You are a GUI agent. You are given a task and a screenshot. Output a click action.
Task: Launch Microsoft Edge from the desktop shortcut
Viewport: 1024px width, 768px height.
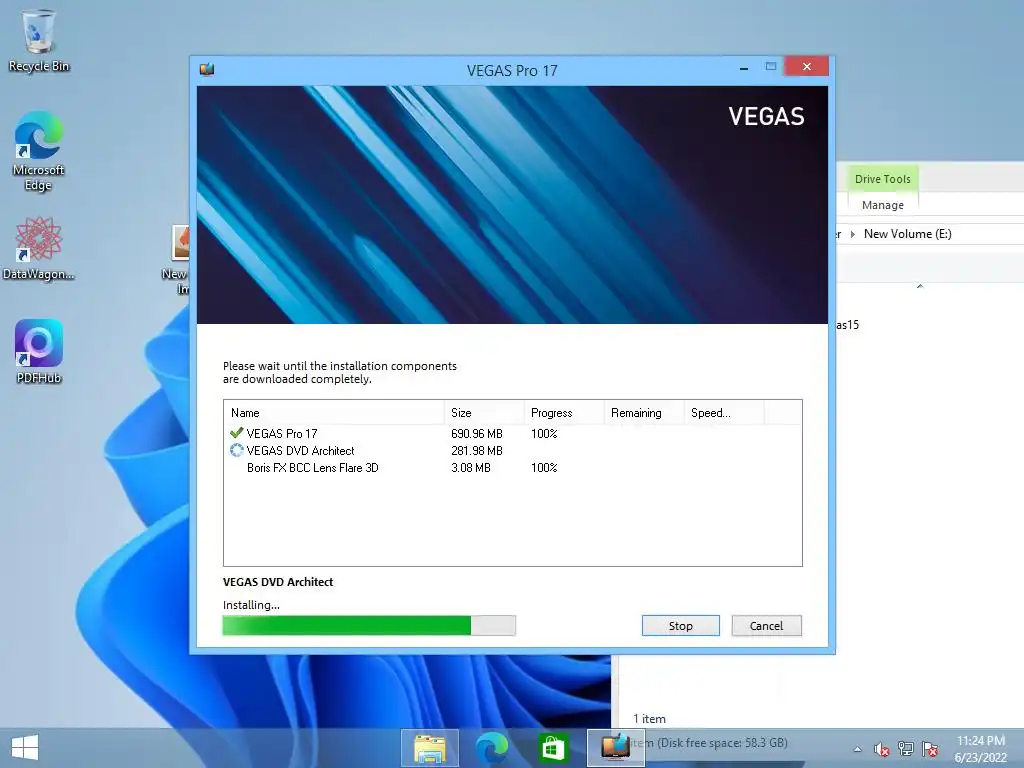(39, 150)
